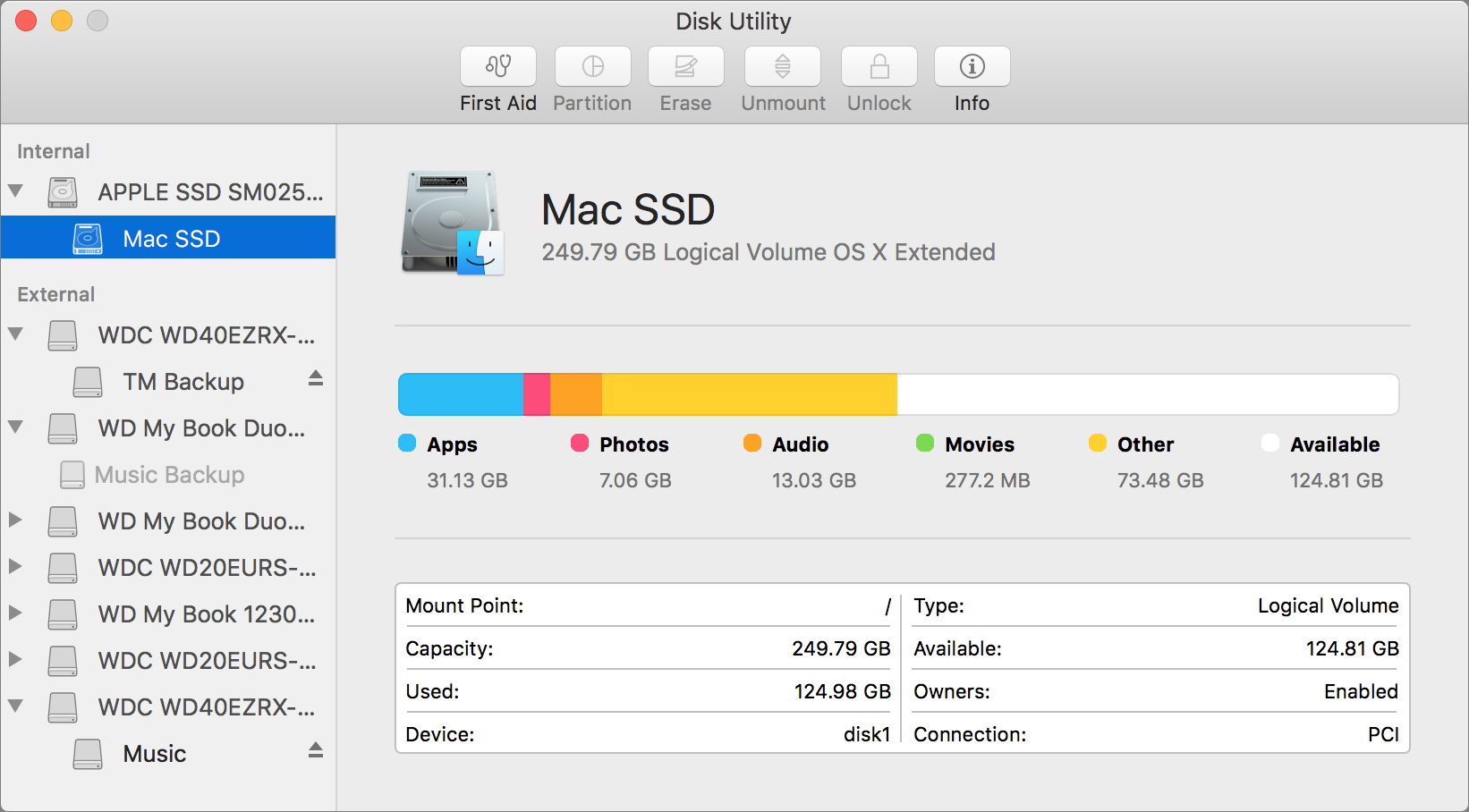The width and height of the screenshot is (1469, 812).
Task: Click the First Aid stethoscope icon
Action: [498, 66]
